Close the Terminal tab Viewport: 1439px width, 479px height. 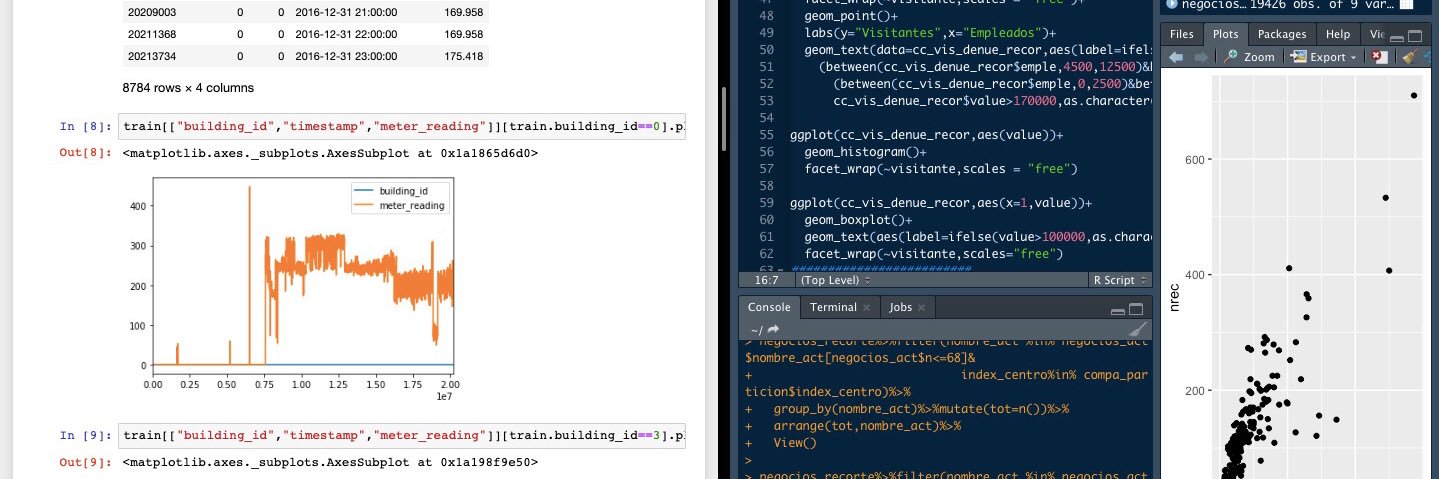coord(866,308)
